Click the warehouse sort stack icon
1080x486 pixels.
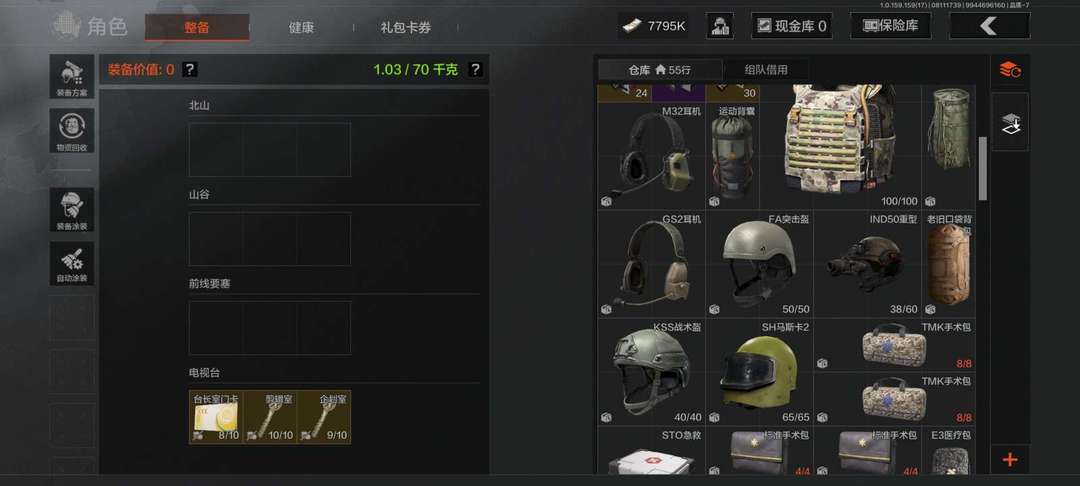coord(1010,70)
